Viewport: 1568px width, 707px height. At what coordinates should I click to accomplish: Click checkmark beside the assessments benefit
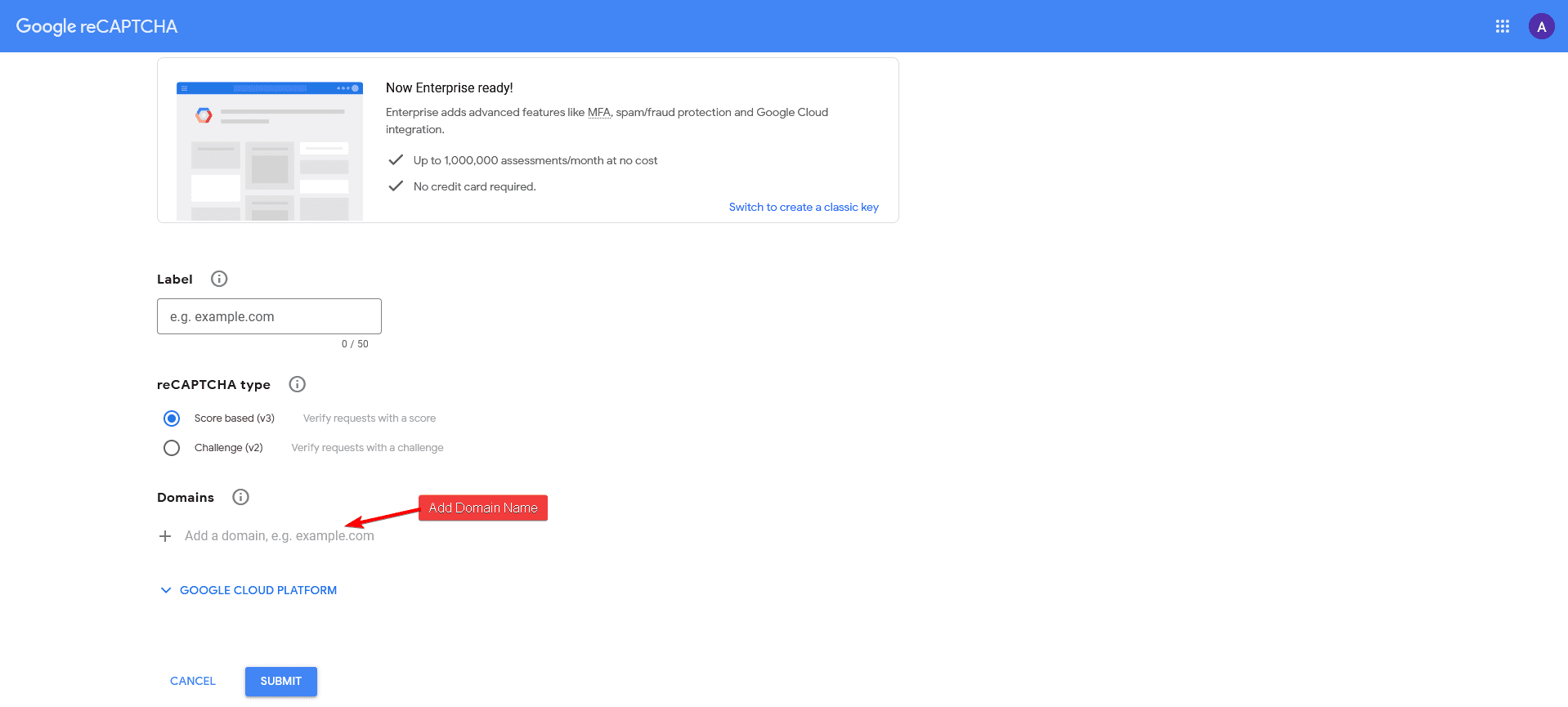tap(396, 159)
